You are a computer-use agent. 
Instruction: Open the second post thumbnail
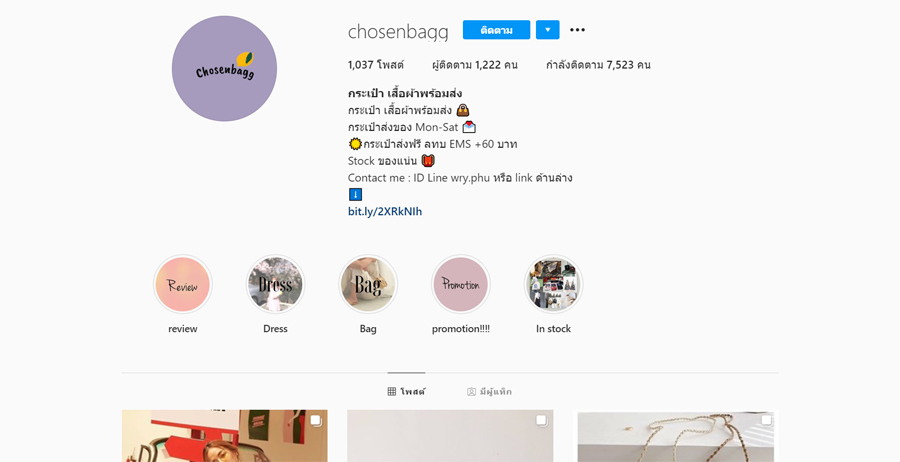point(450,436)
